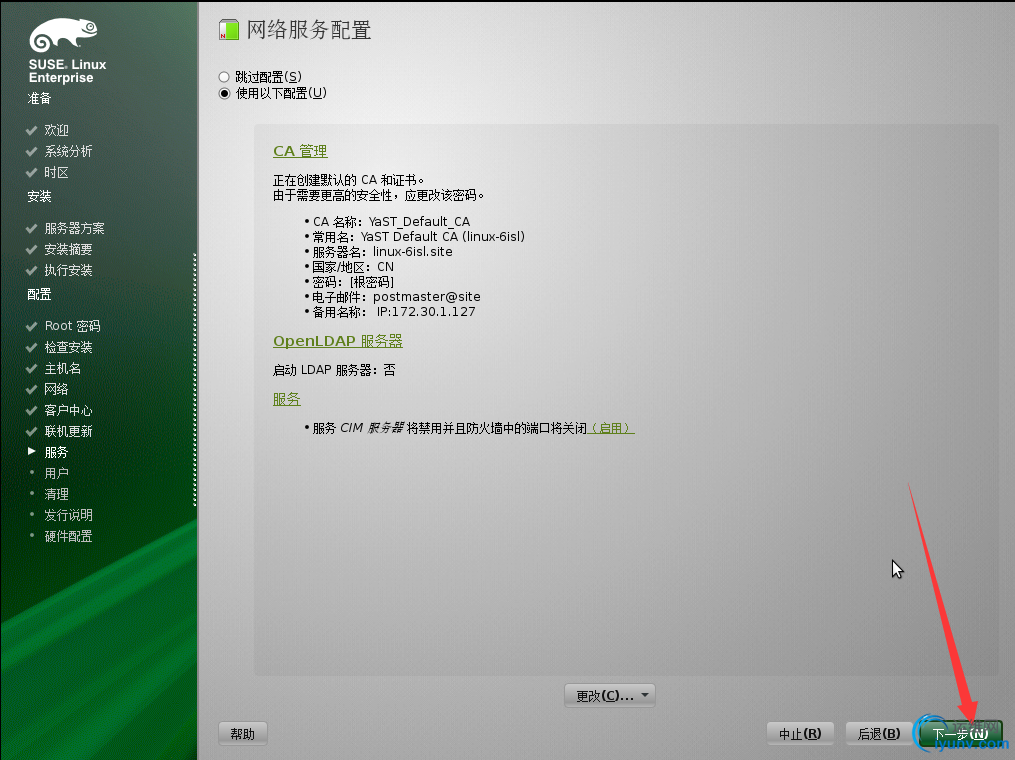Select the 主机名 step in sidebar
This screenshot has width=1015, height=760.
click(x=62, y=368)
